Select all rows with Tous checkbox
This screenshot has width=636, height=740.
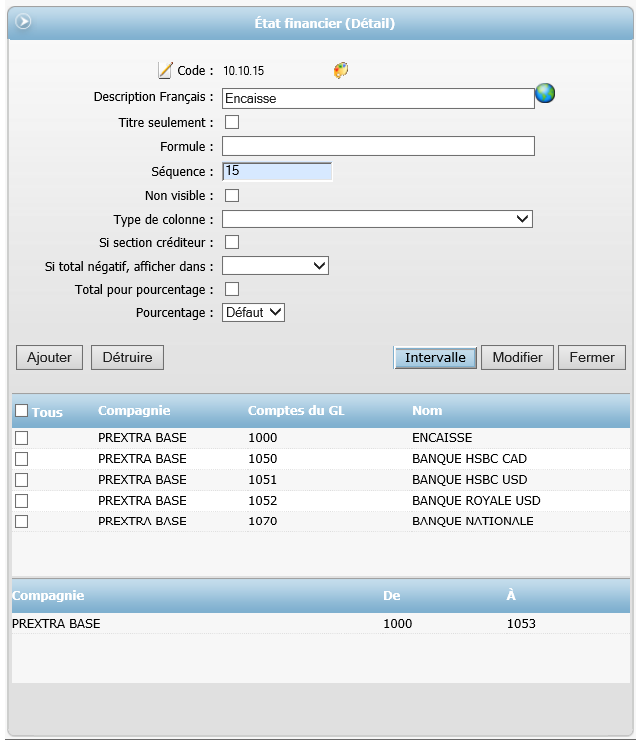(x=21, y=411)
